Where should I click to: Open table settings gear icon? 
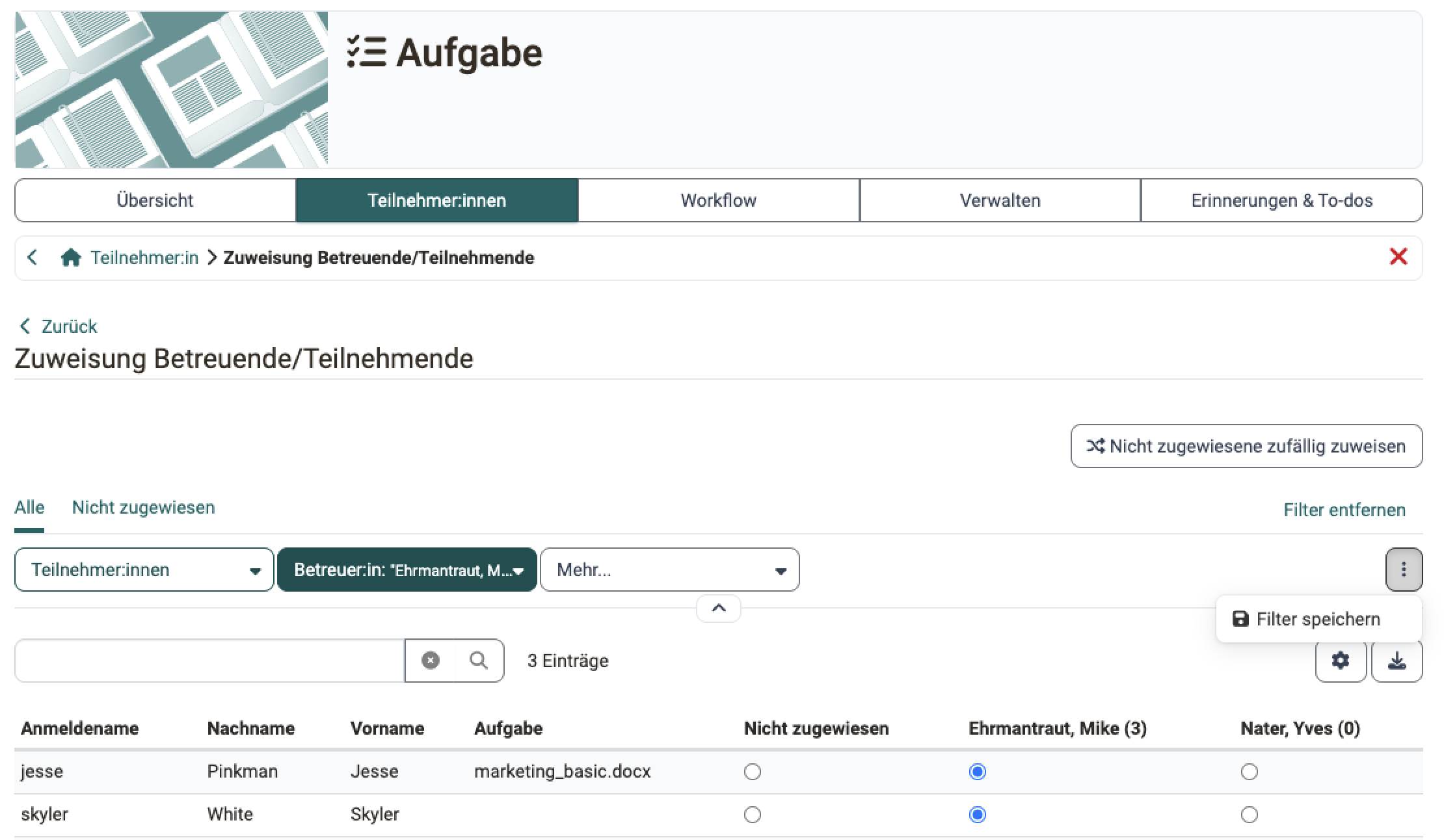tap(1341, 661)
